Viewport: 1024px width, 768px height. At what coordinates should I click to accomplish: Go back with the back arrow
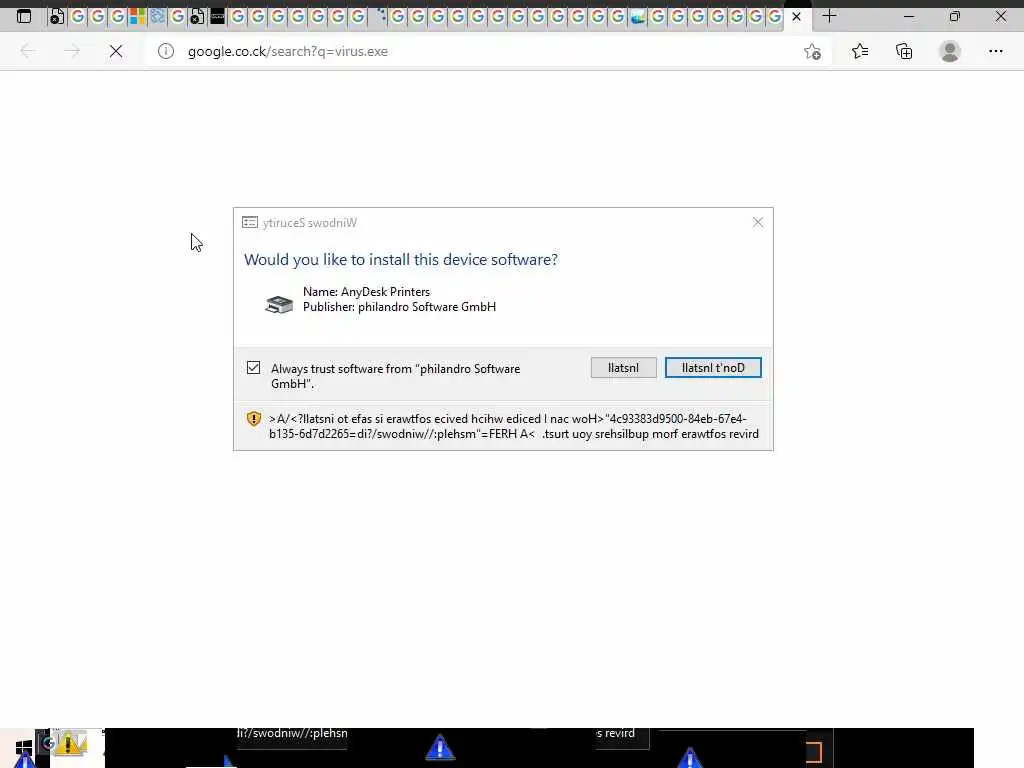28,51
